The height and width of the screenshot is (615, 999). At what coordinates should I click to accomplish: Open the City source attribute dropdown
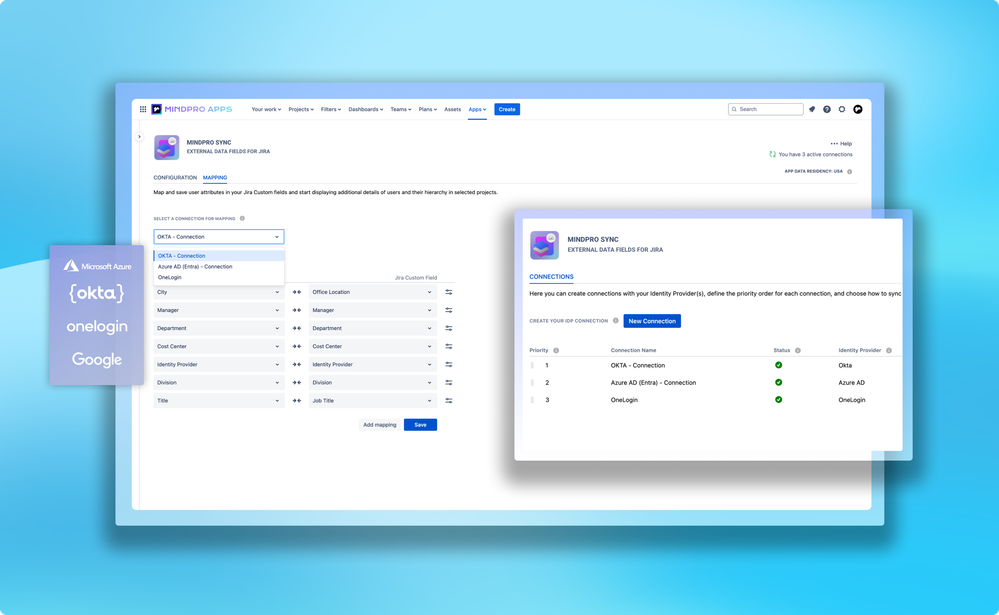tap(219, 292)
